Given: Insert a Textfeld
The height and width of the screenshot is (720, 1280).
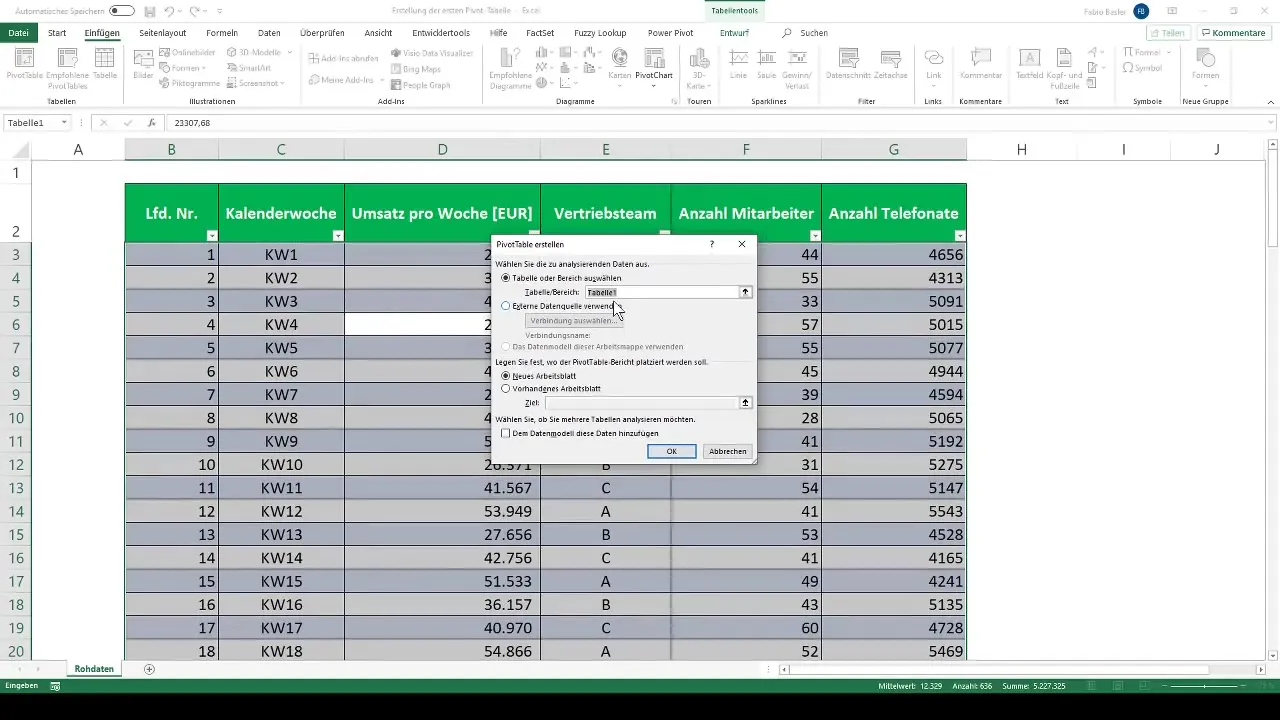Looking at the screenshot, I should click(x=1029, y=64).
